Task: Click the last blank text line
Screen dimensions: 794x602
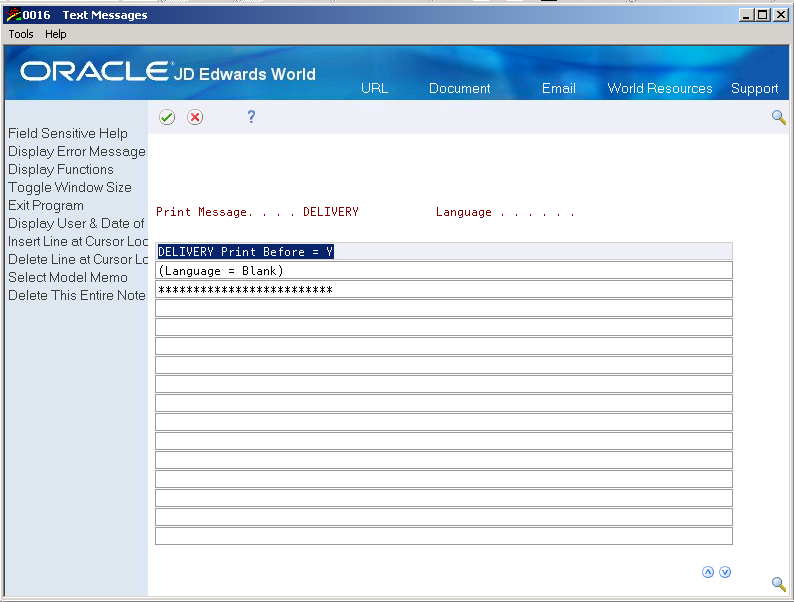Action: [x=444, y=536]
